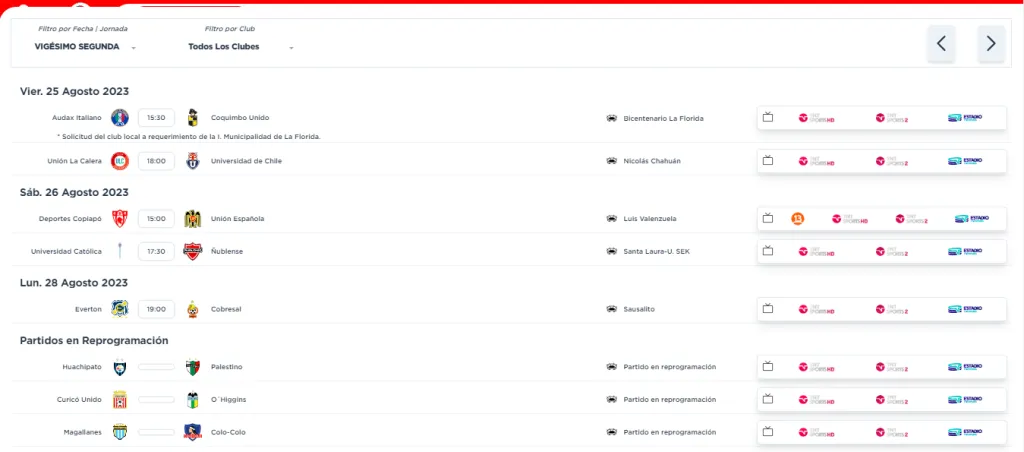The width and height of the screenshot is (1024, 452).
Task: Click the Palestino club crest
Action: point(193,367)
